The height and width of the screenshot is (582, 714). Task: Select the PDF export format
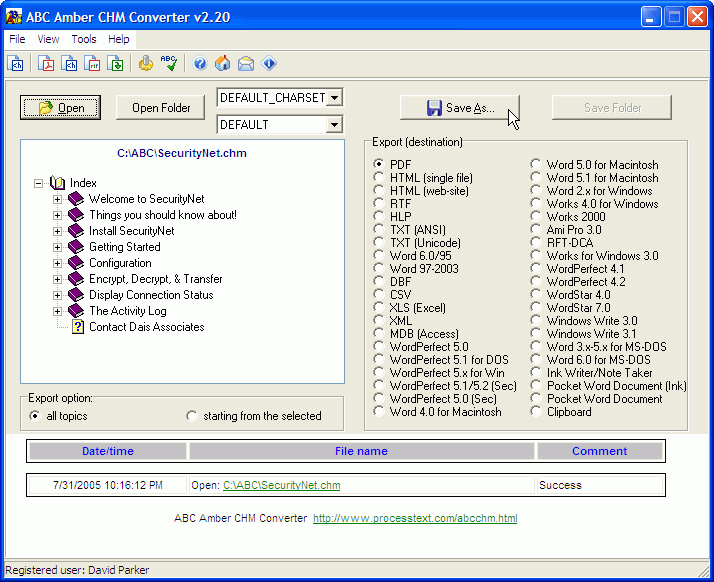pos(378,164)
